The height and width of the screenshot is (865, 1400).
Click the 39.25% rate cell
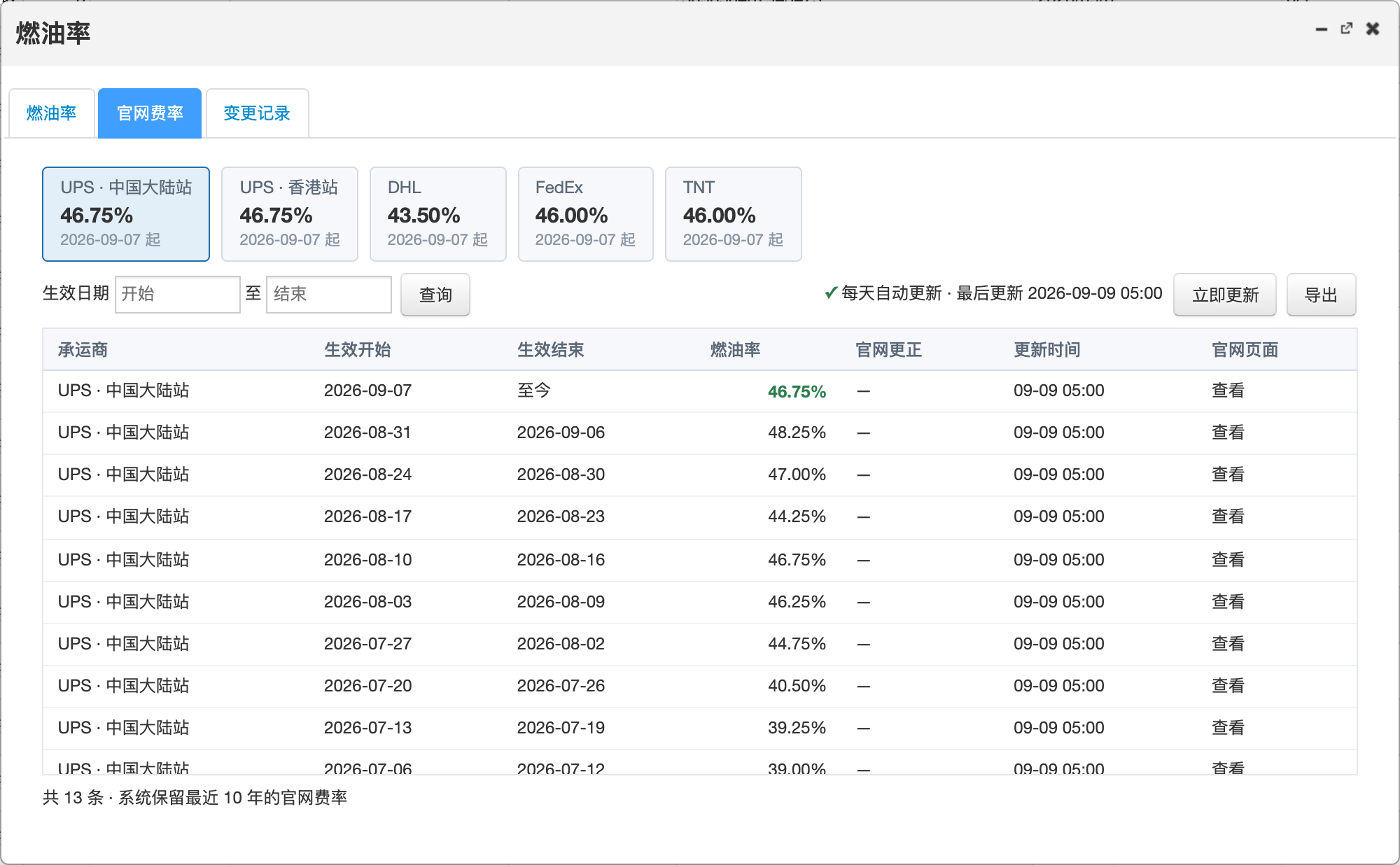click(797, 728)
